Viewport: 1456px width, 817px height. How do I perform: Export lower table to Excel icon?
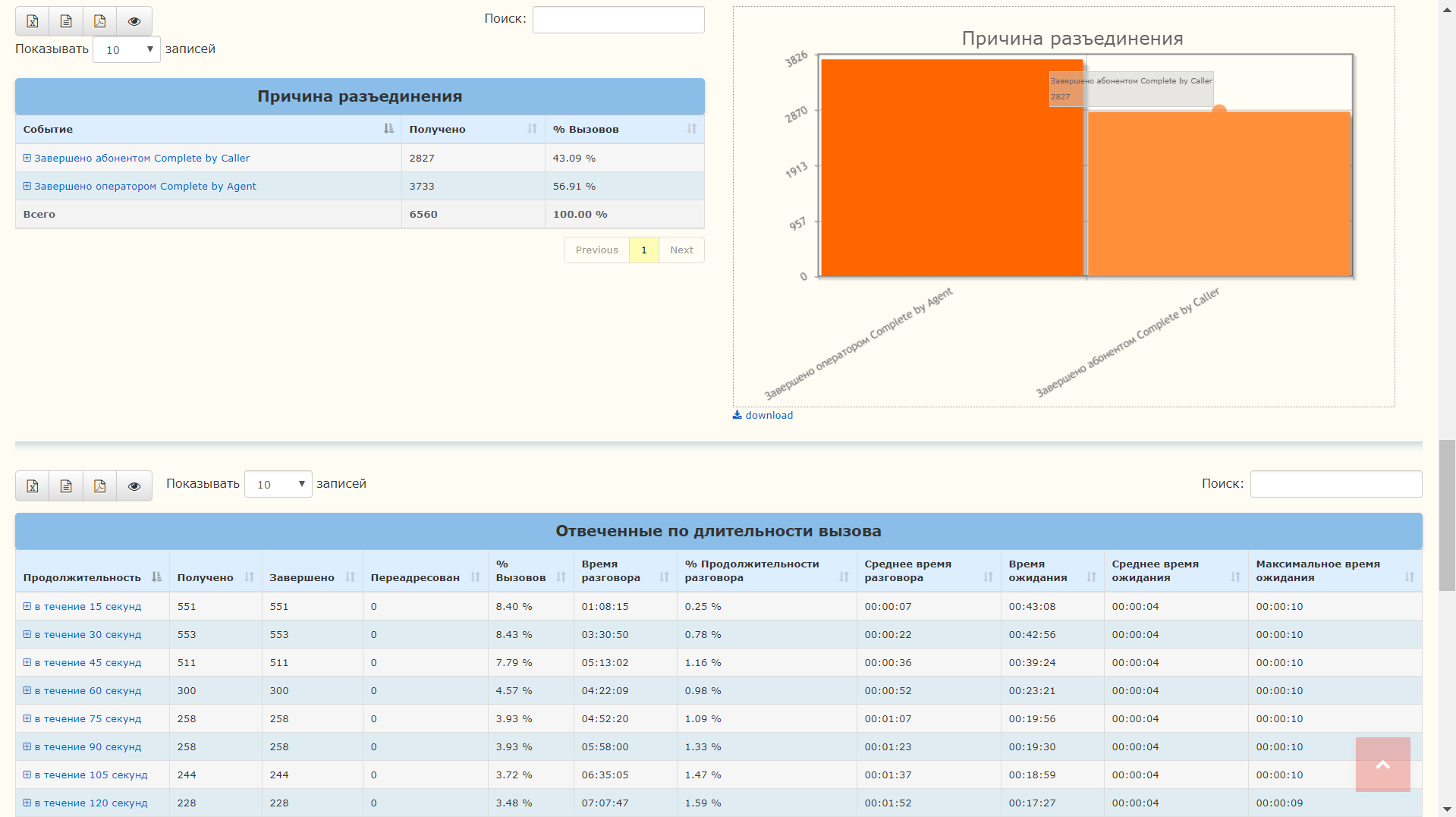(33, 486)
